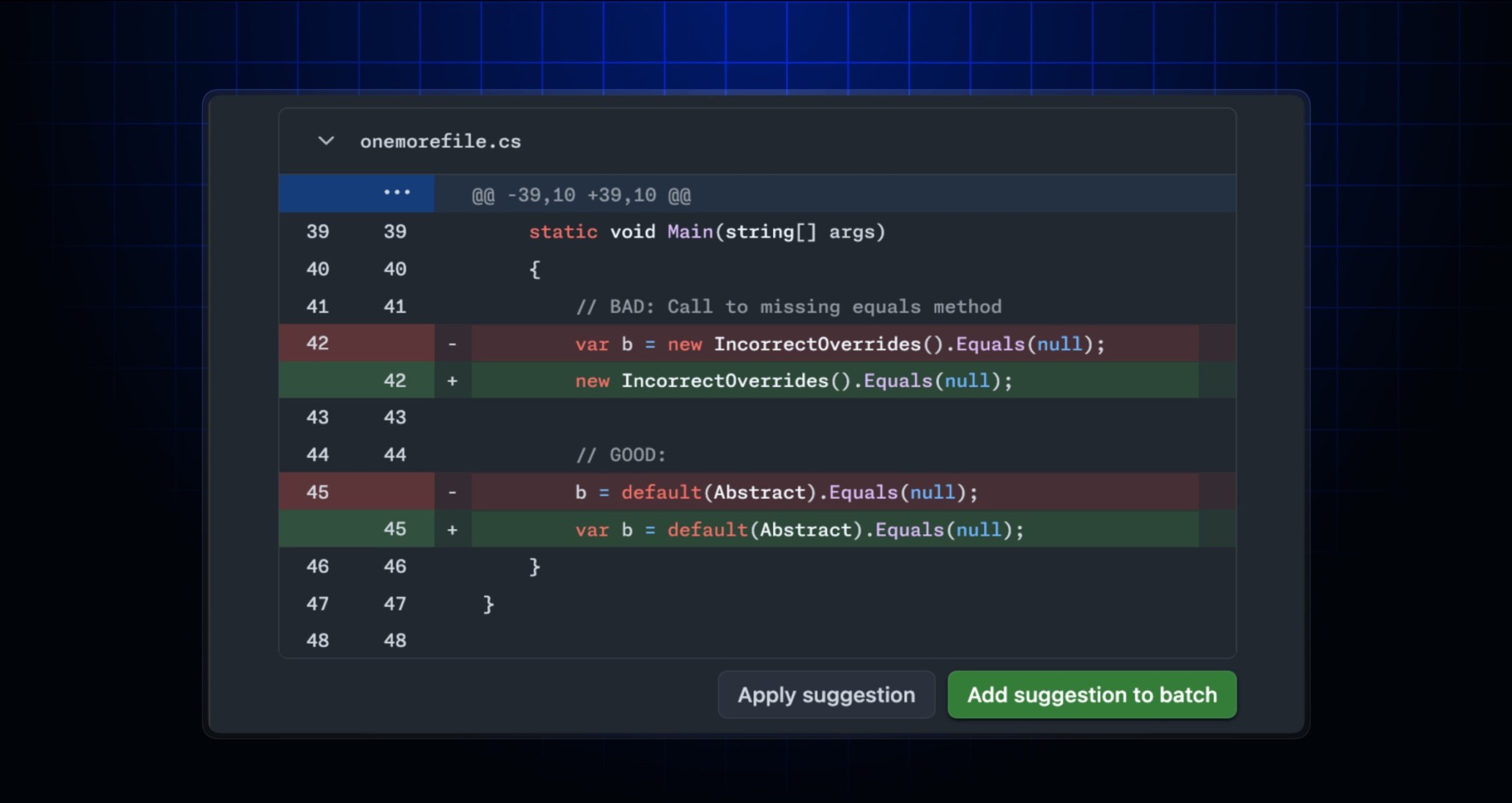Select line number 39 in the old file column
The image size is (1512, 803).
point(318,232)
